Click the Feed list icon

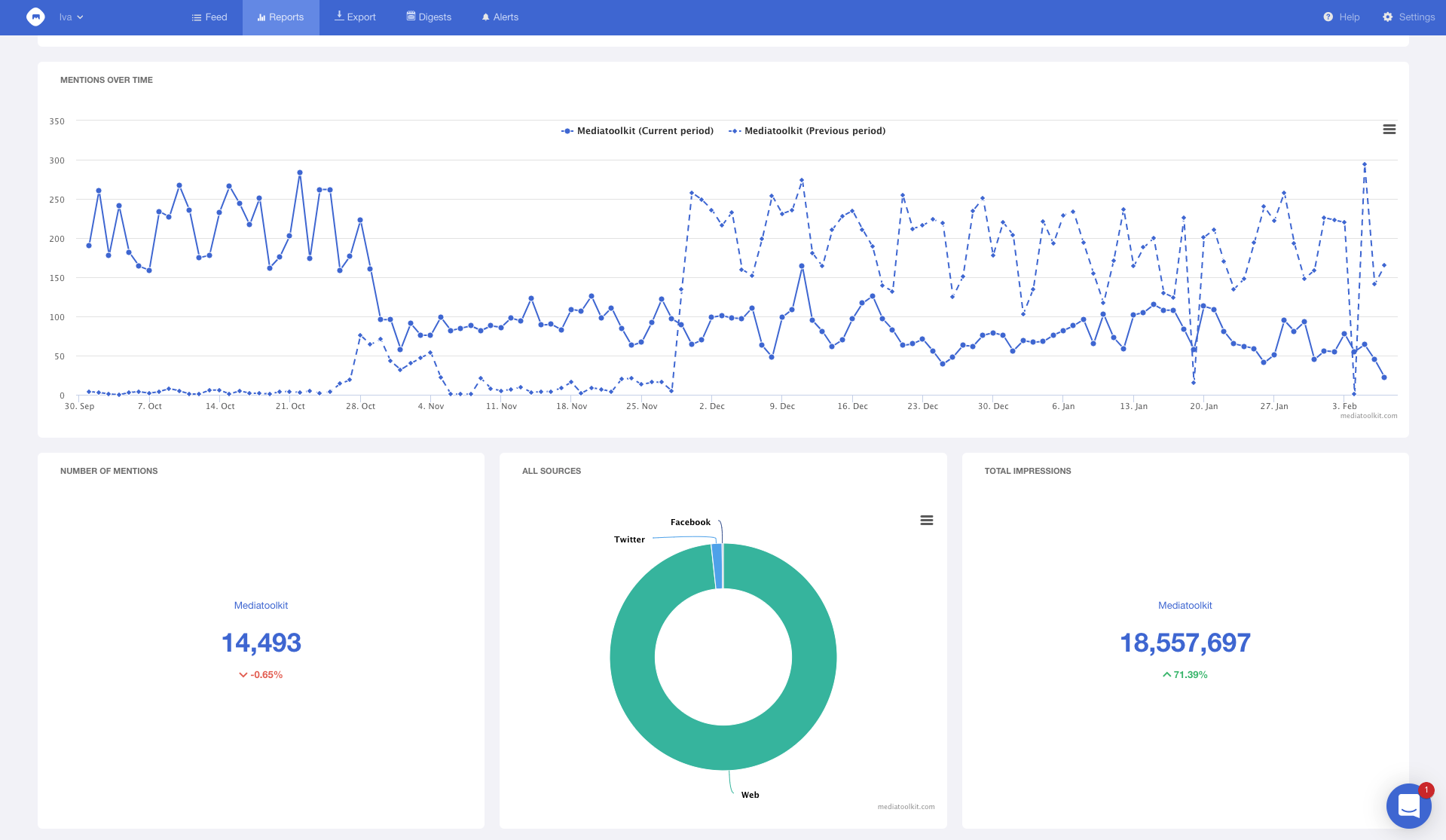pyautogui.click(x=197, y=17)
